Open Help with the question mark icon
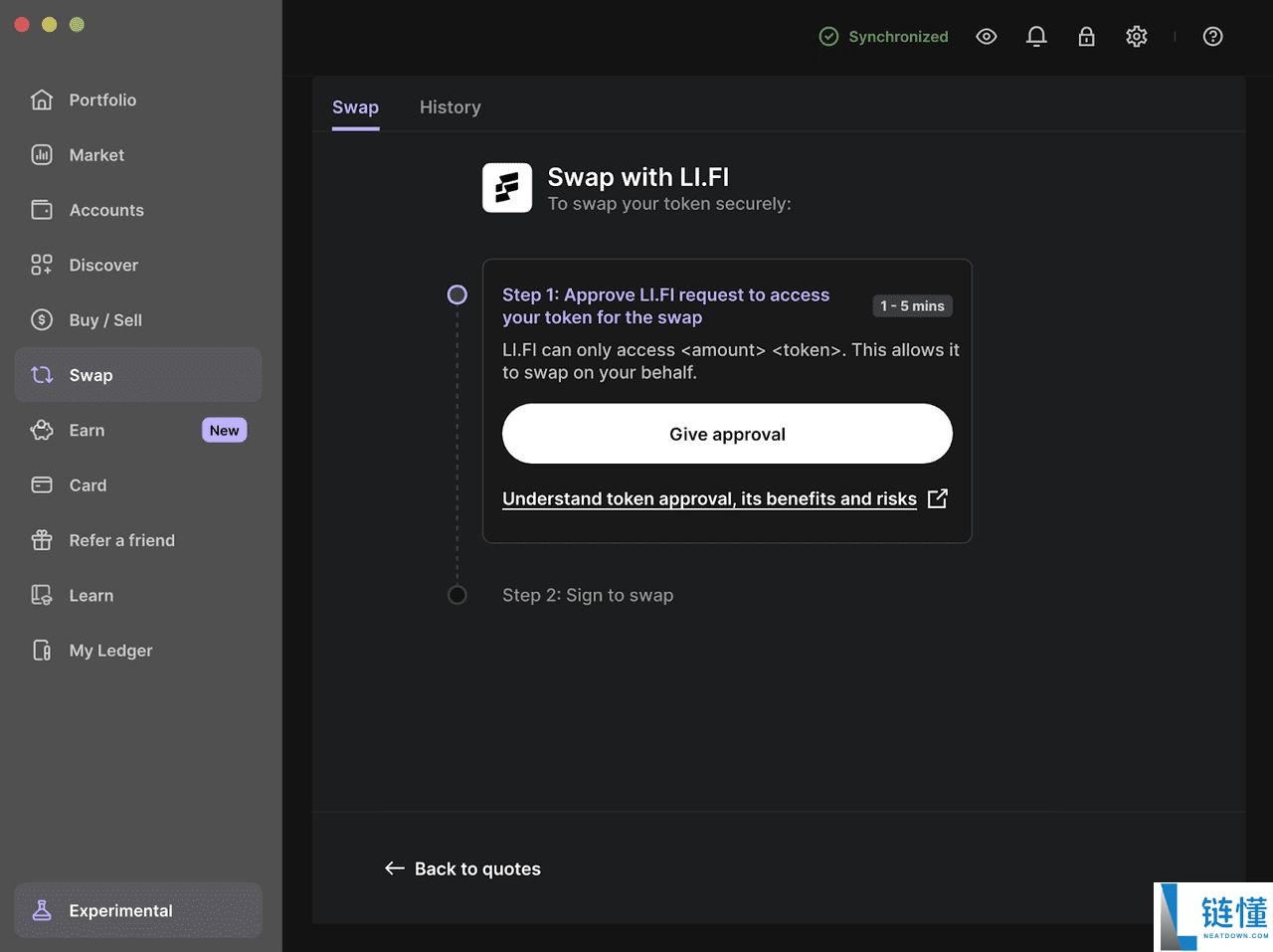Viewport: 1273px width, 952px height. click(x=1212, y=36)
